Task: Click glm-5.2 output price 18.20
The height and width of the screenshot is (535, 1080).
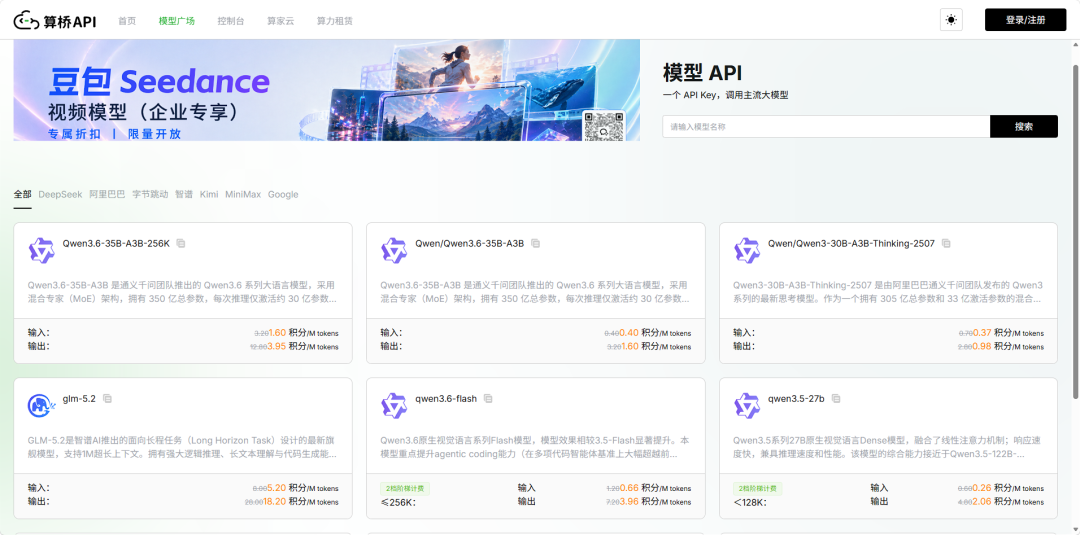Action: tap(275, 501)
